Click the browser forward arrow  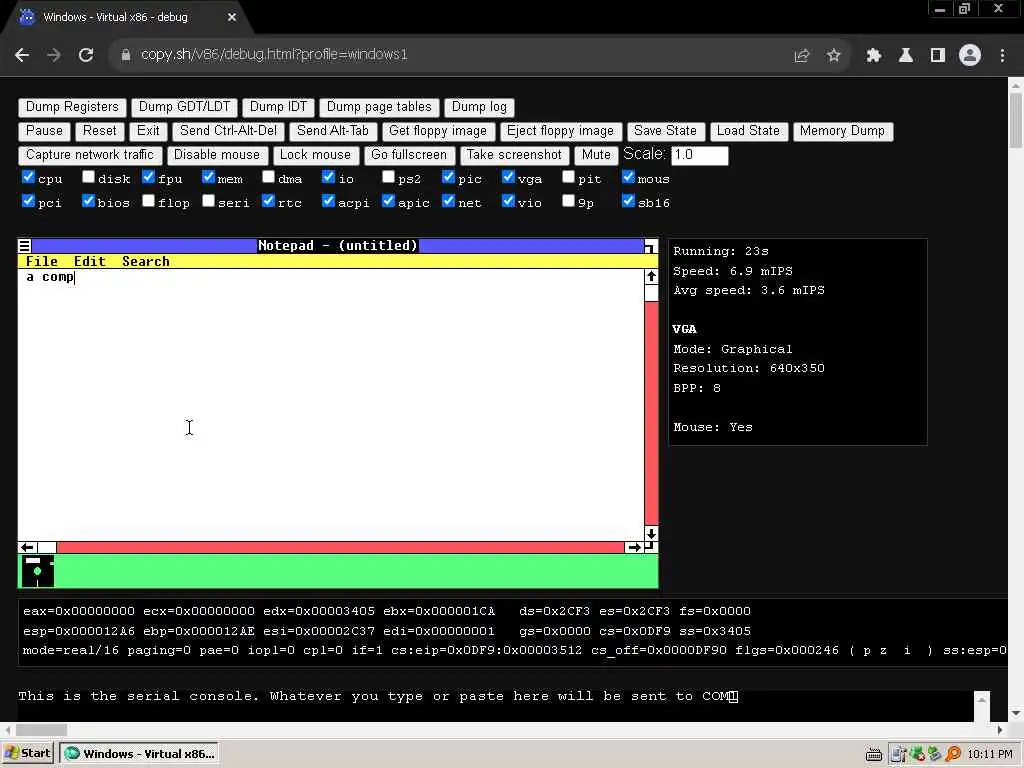click(x=54, y=56)
